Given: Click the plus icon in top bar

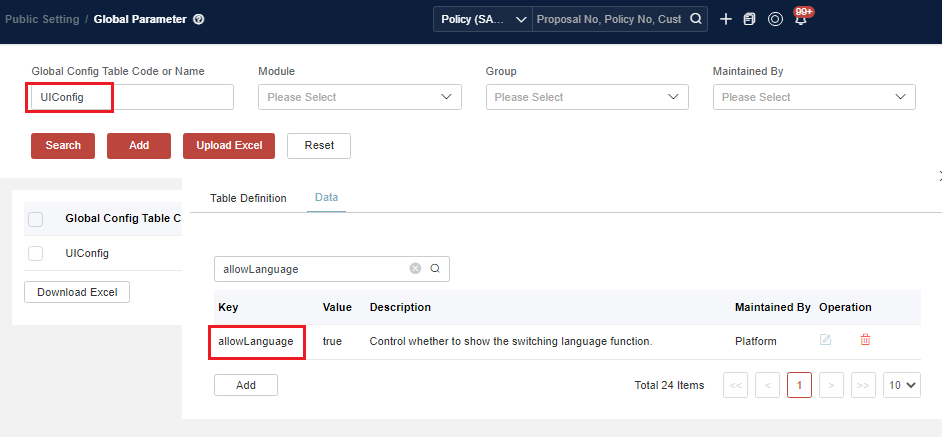Looking at the screenshot, I should pos(726,19).
